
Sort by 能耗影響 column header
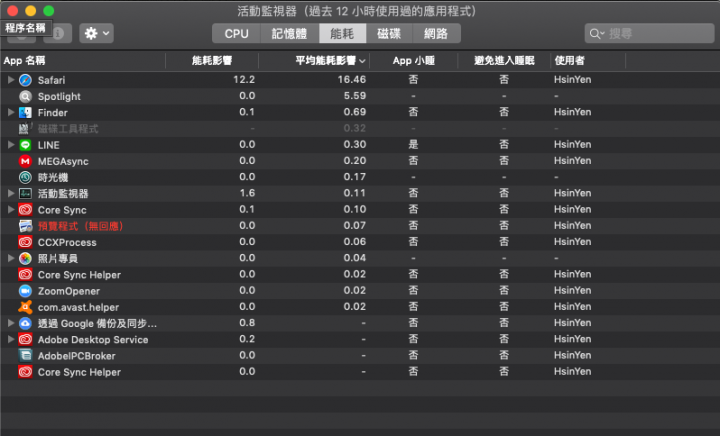(x=212, y=61)
